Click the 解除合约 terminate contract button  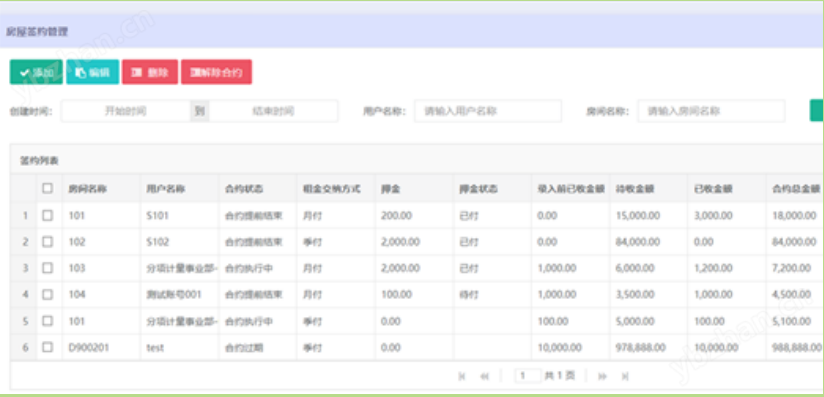(217, 72)
